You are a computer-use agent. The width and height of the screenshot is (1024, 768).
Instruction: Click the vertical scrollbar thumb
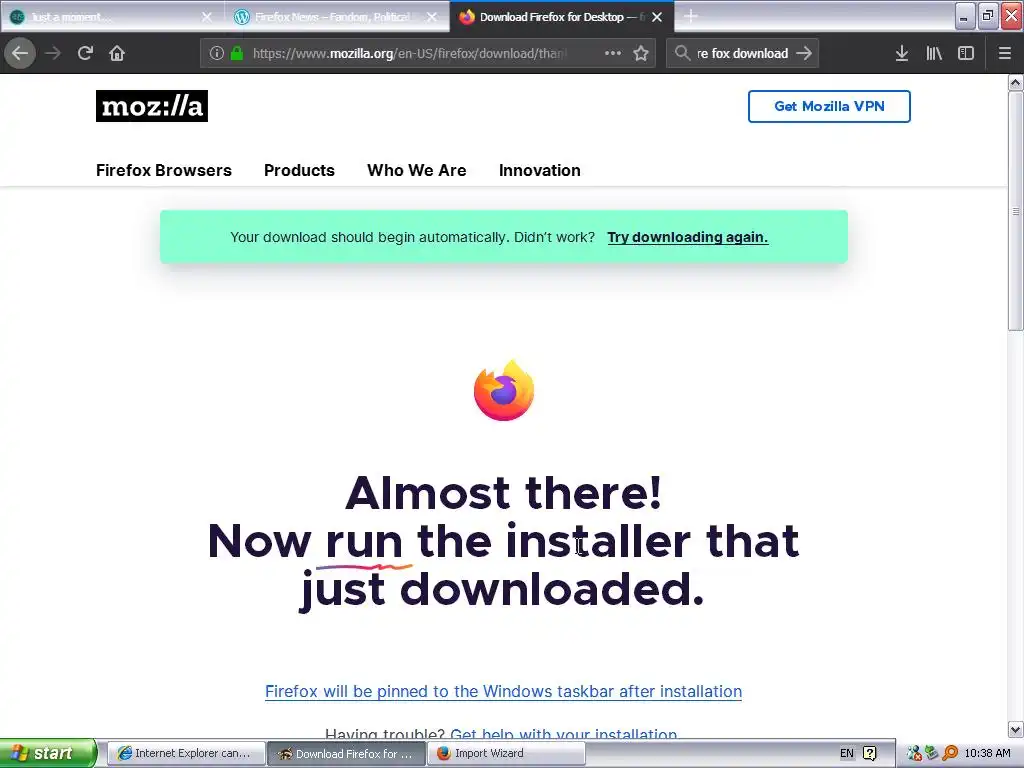[1015, 211]
